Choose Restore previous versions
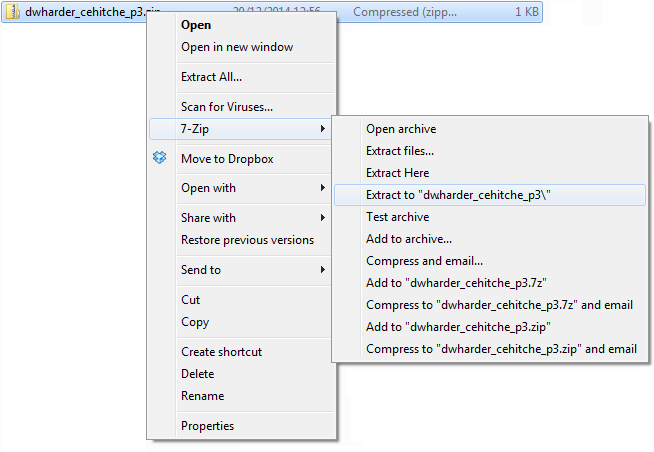This screenshot has height=452, width=654. pos(247,240)
